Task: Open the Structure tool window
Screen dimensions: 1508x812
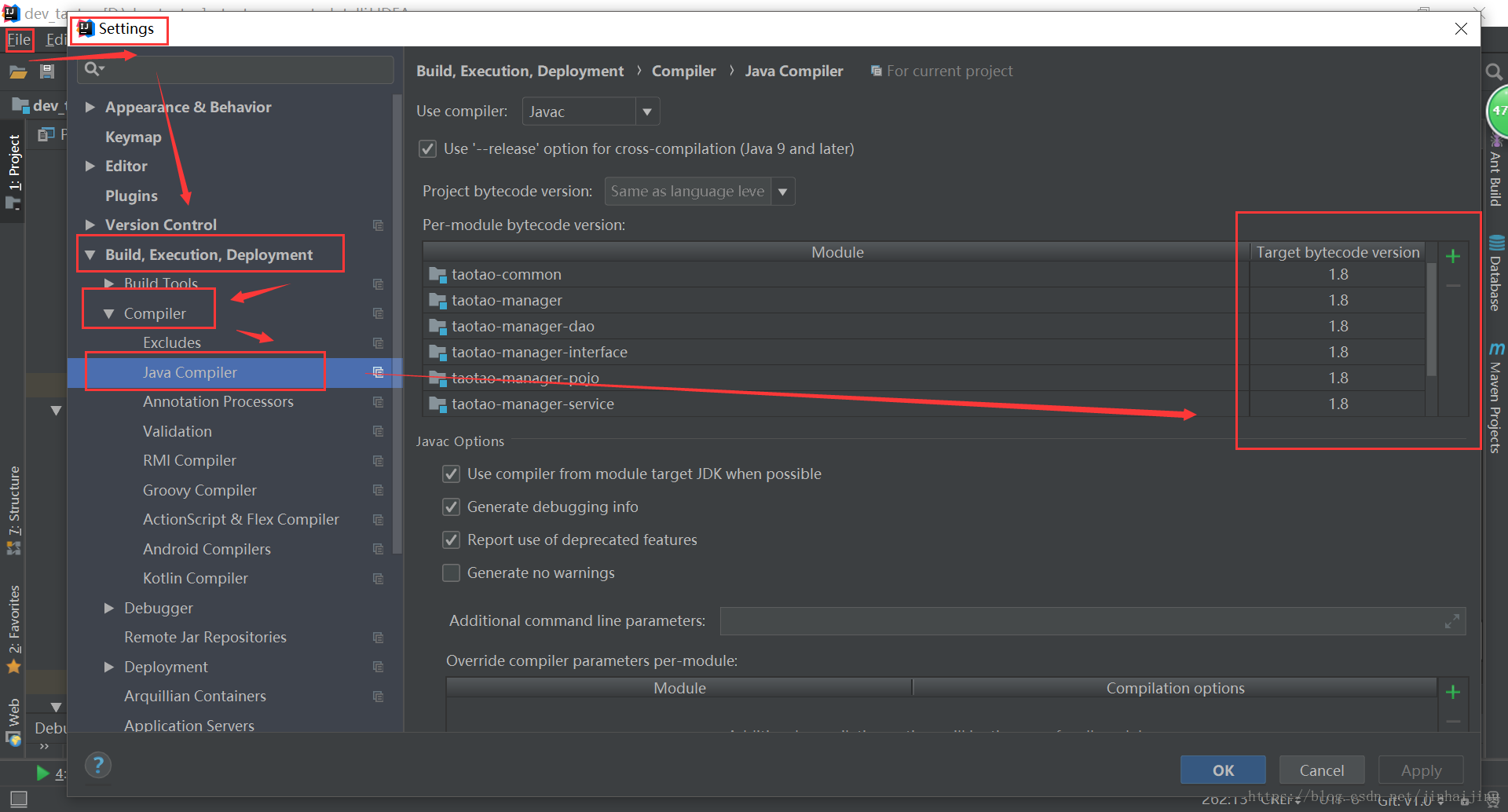Action: click(x=14, y=510)
